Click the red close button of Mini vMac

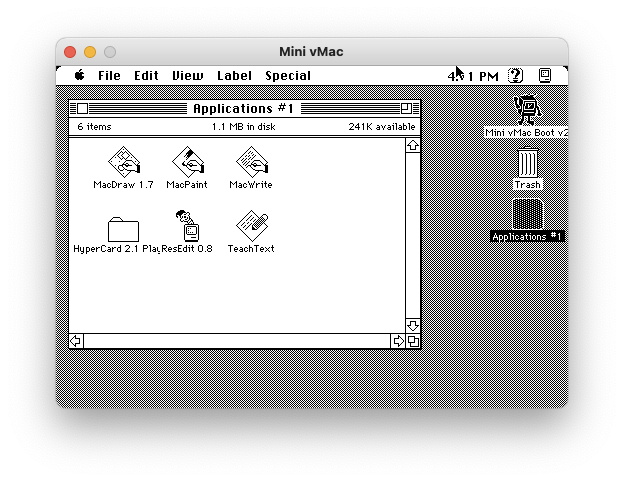pos(70,52)
